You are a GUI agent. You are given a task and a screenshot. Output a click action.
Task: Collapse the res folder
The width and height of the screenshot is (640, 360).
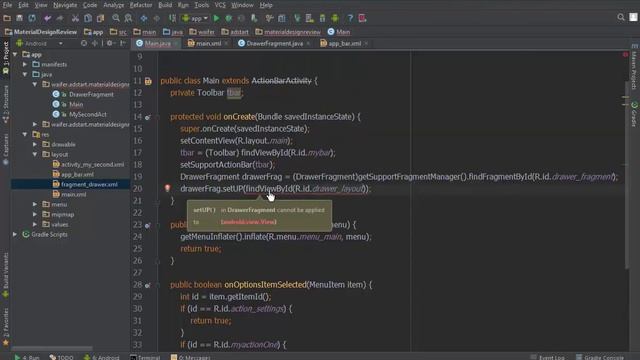[25, 134]
